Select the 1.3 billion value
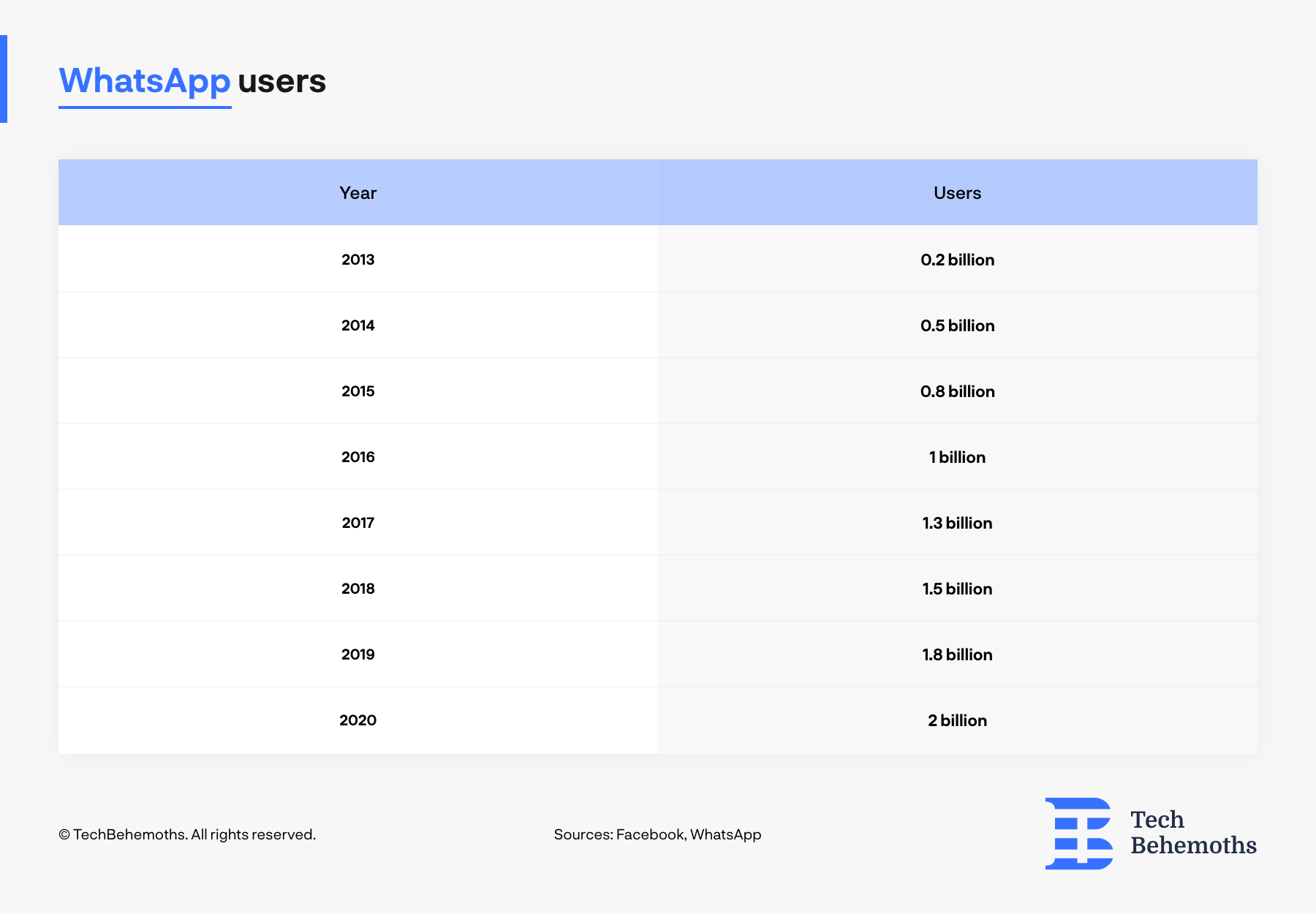Viewport: 1316px width, 914px height. [x=958, y=523]
